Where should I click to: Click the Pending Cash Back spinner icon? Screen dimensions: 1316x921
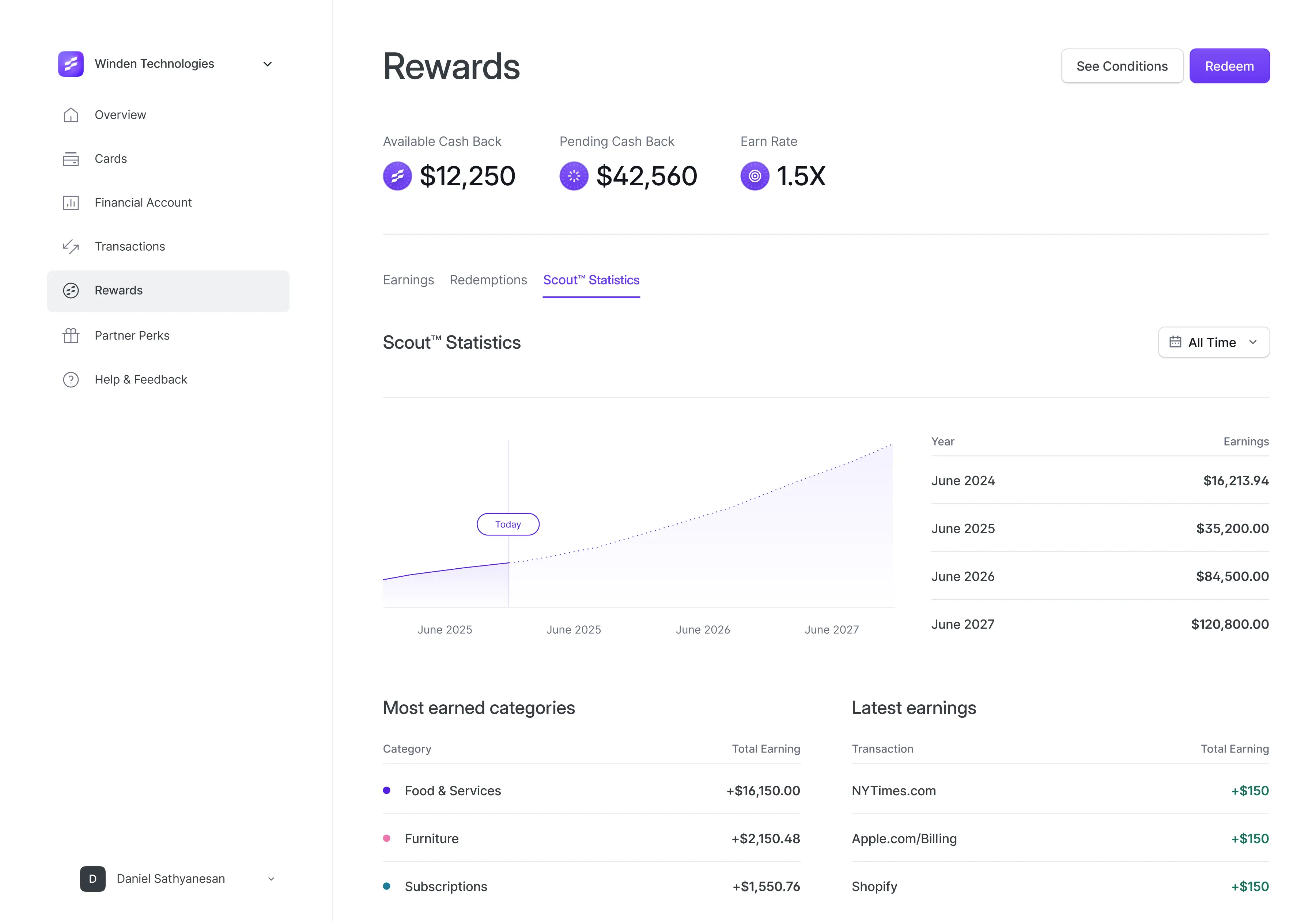(574, 176)
